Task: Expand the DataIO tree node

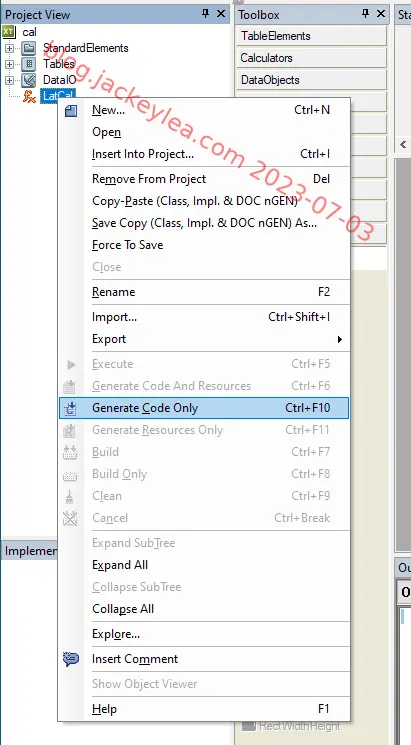Action: click(9, 80)
